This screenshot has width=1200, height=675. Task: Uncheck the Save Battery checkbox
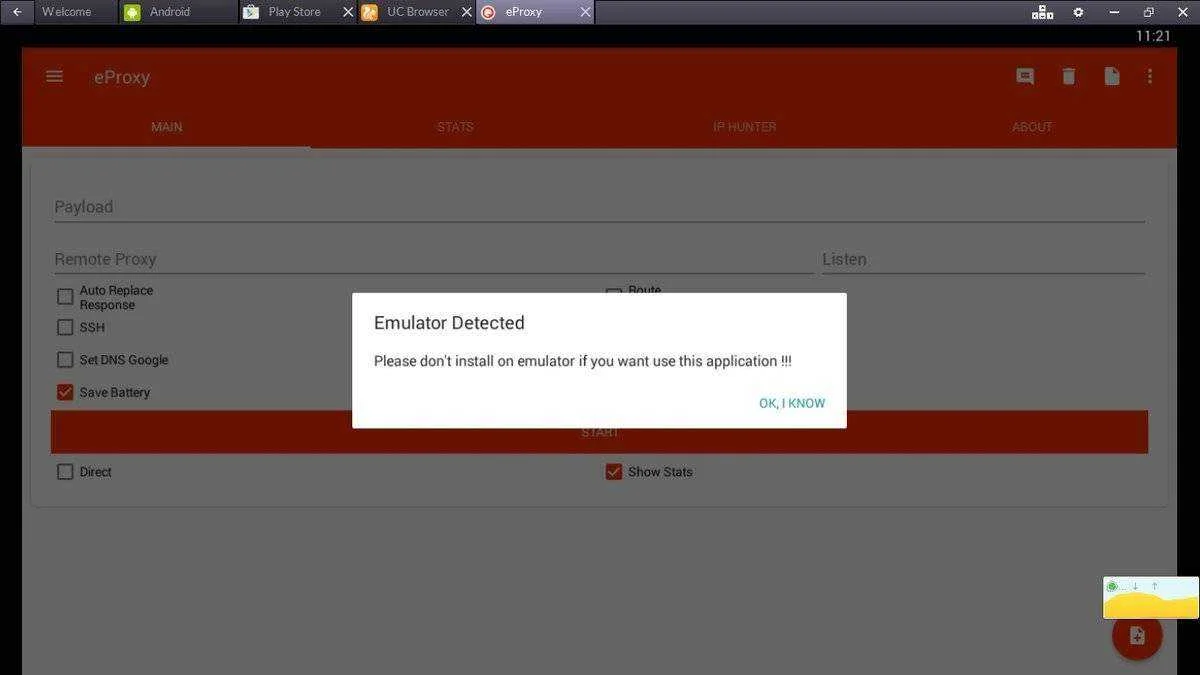(x=65, y=392)
